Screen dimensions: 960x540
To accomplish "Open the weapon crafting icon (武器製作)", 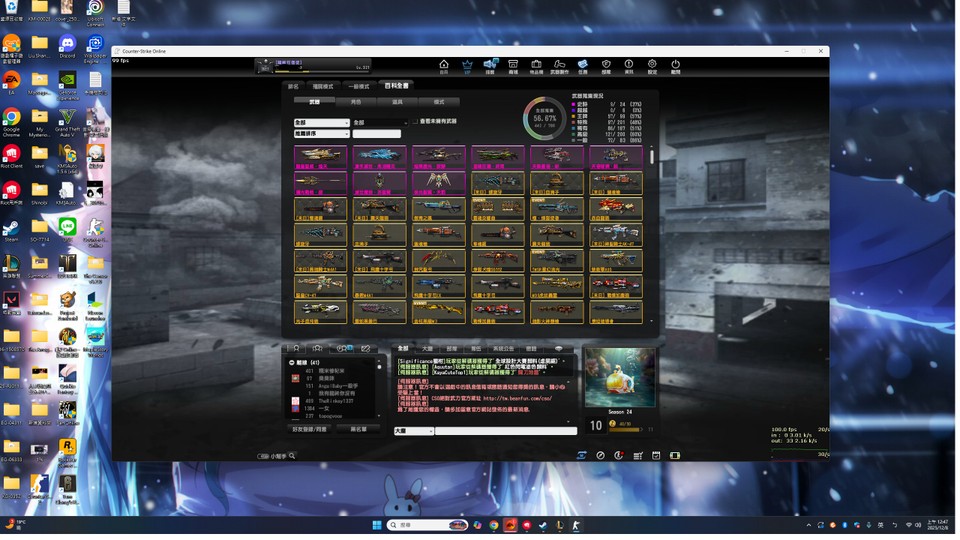I will [x=560, y=65].
